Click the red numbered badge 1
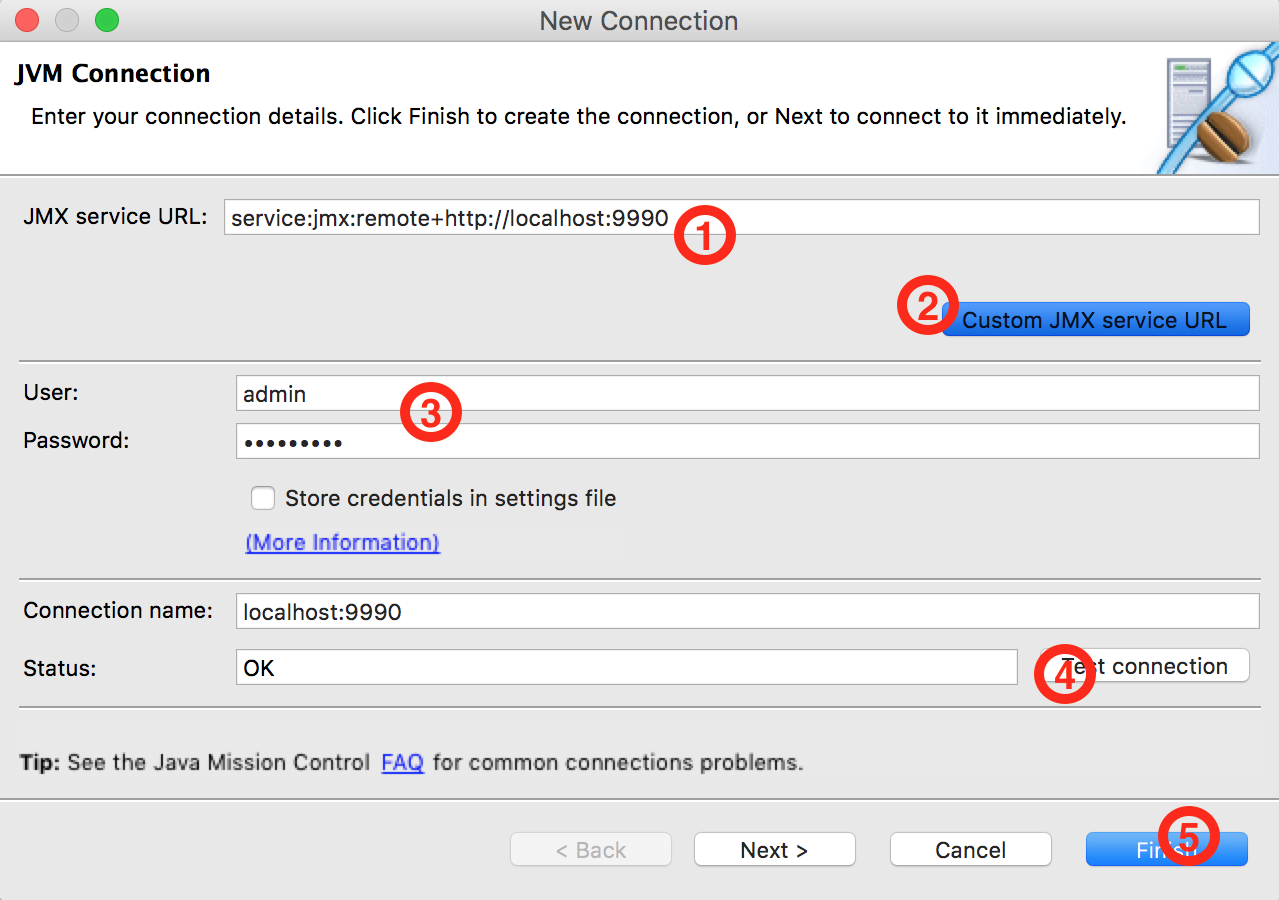Viewport: 1279px width, 900px height. (705, 234)
